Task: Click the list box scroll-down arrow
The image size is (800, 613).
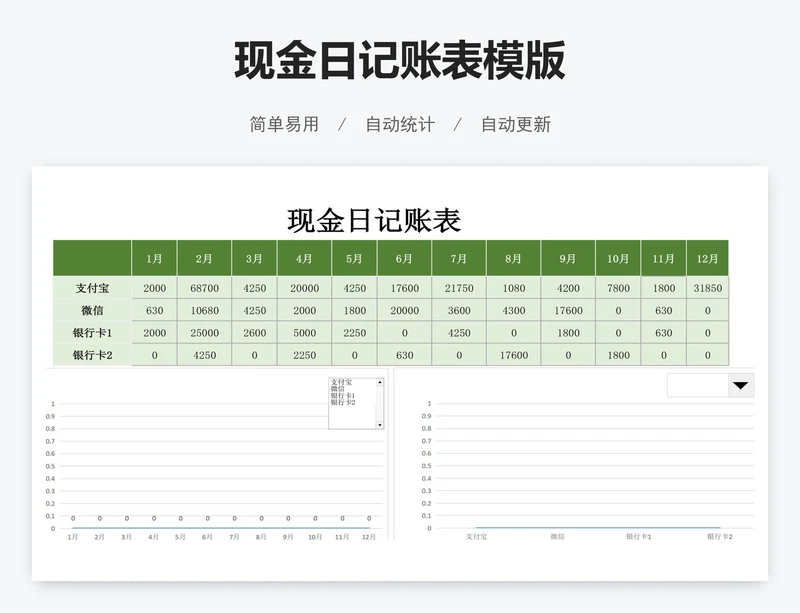Action: click(x=380, y=425)
